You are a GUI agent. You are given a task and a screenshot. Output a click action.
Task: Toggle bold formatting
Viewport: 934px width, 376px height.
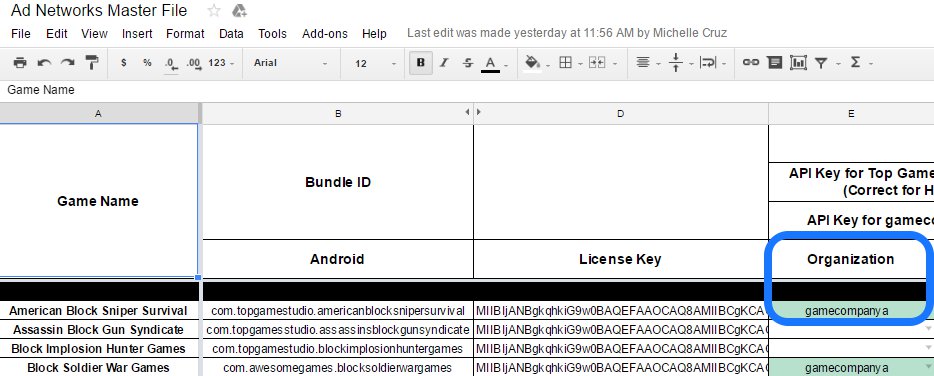pyautogui.click(x=421, y=63)
